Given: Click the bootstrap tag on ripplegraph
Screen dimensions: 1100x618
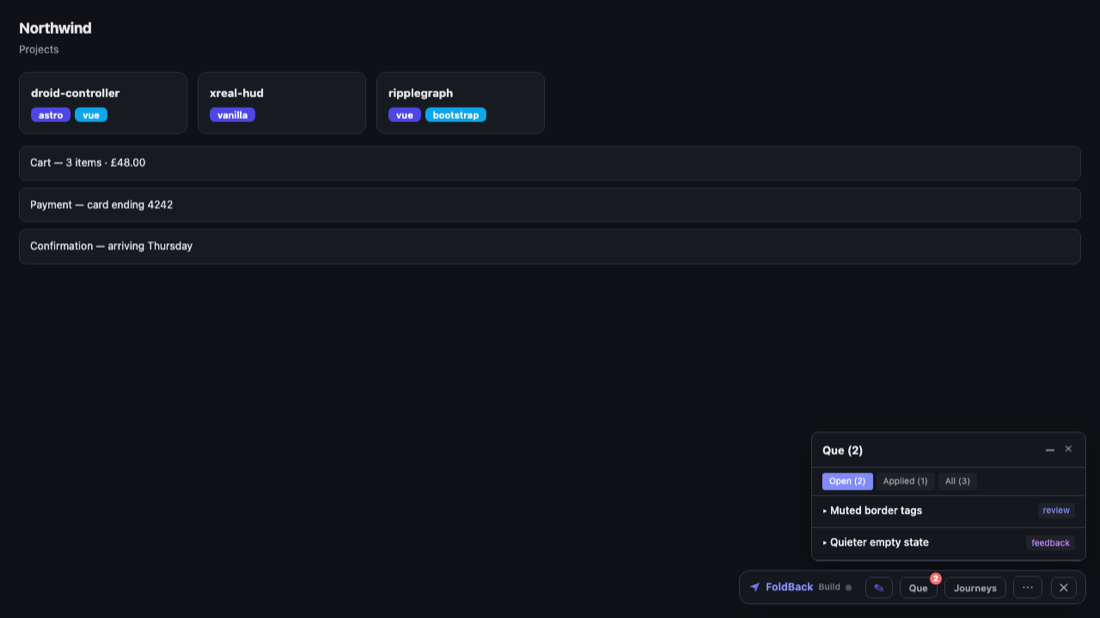Looking at the screenshot, I should pyautogui.click(x=456, y=115).
